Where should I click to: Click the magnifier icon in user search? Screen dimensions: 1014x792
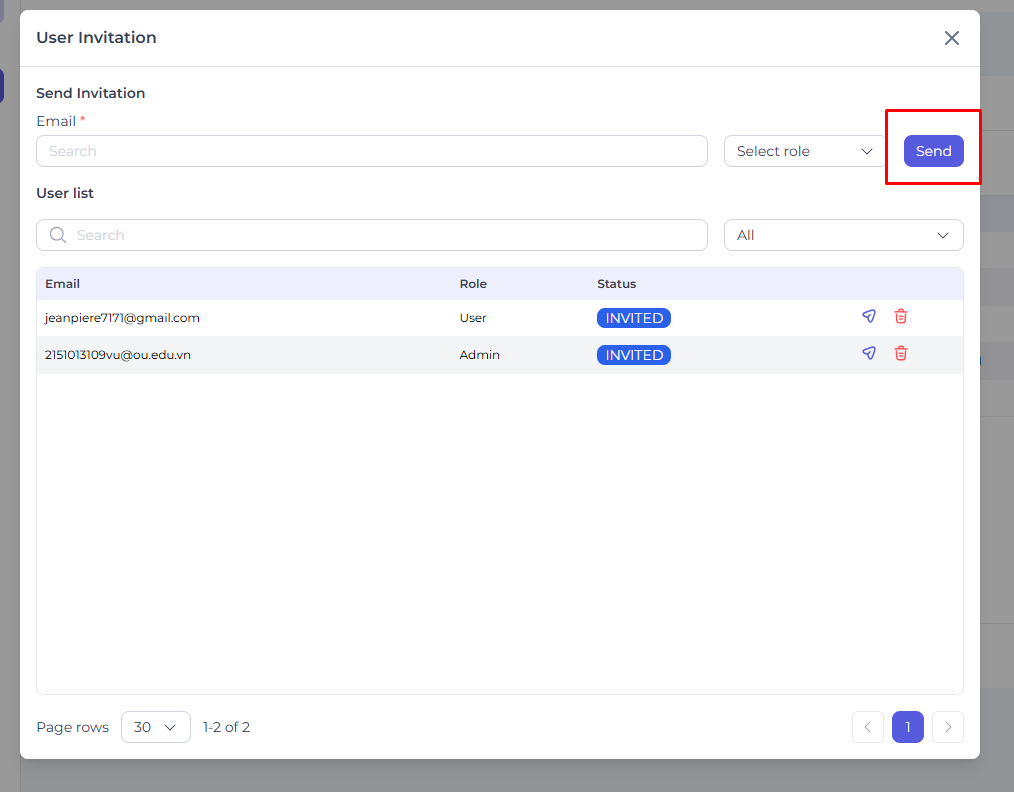pyautogui.click(x=58, y=235)
